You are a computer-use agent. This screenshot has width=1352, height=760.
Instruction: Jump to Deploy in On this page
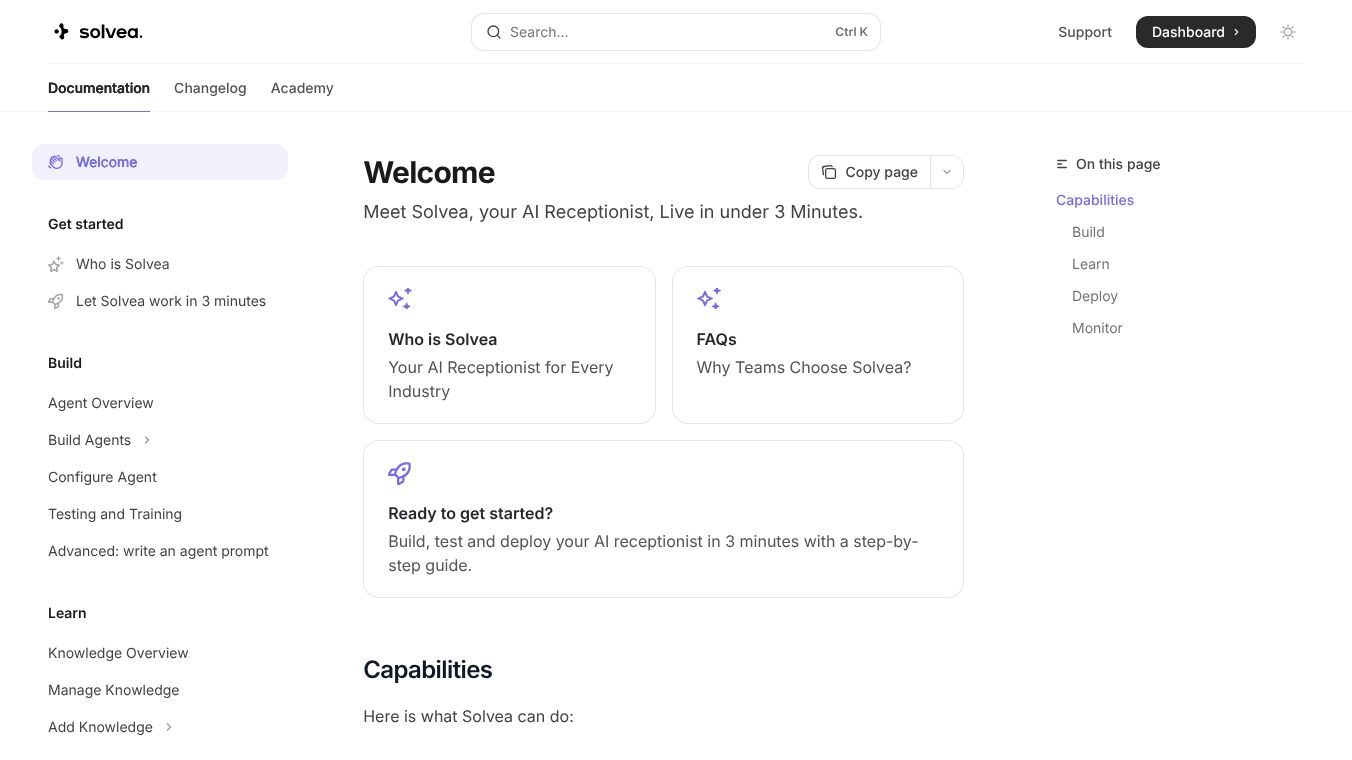point(1095,296)
